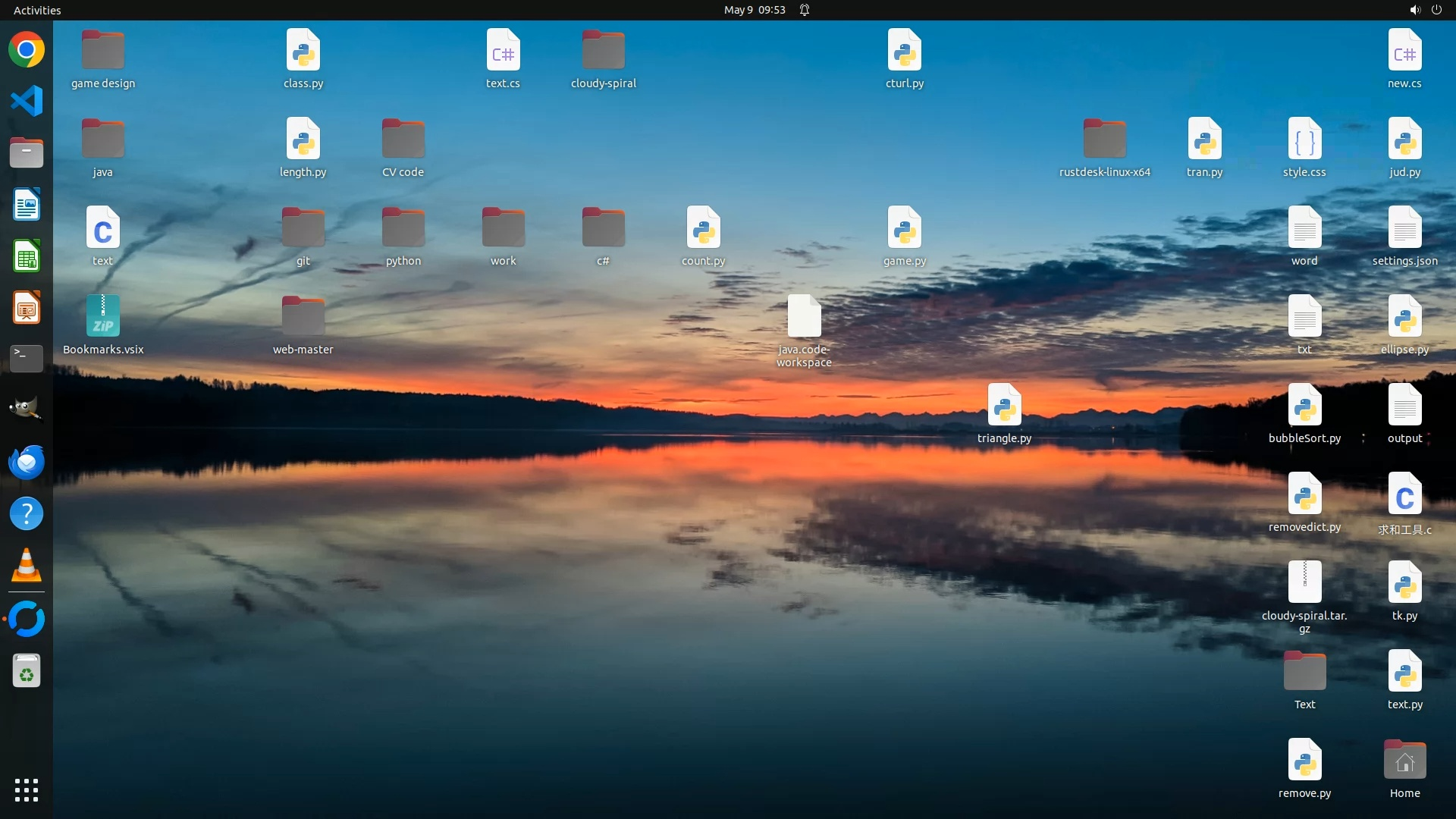Open LibreOffice Impress from dock
Screen dimensions: 1456x819
click(x=27, y=308)
